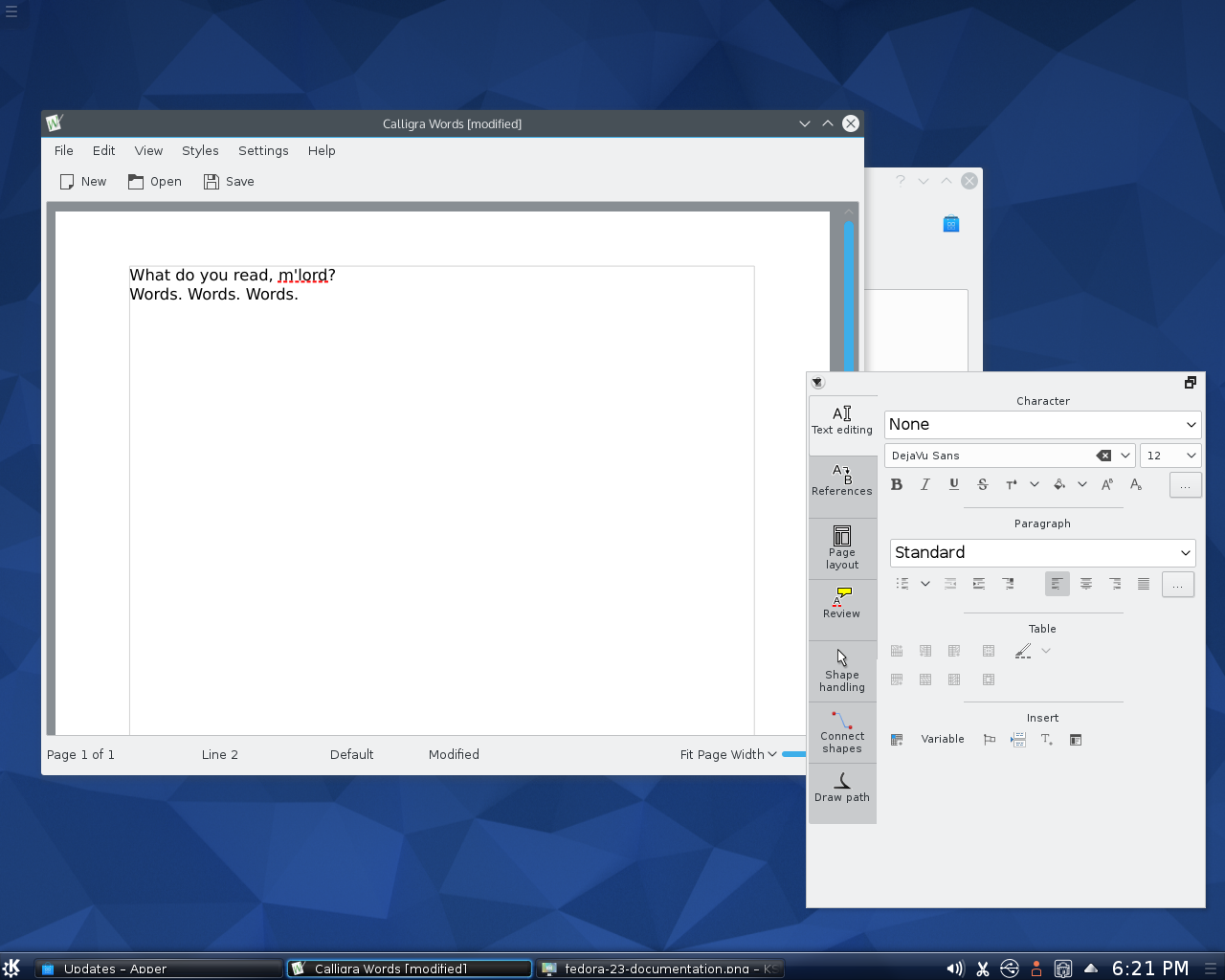
Task: Open the File menu
Action: coord(64,150)
